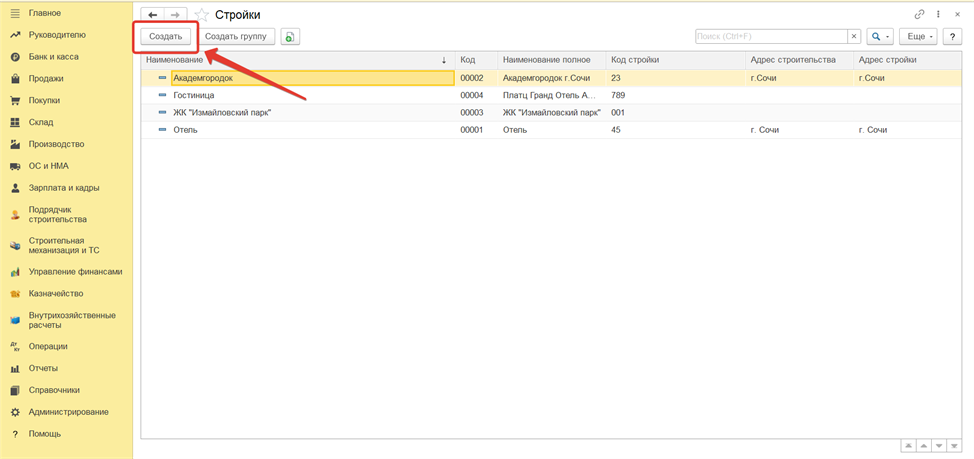Screen dimensions: 974x459
Task: Open the hamburger icon beside Главное
Action: pyautogui.click(x=15, y=13)
